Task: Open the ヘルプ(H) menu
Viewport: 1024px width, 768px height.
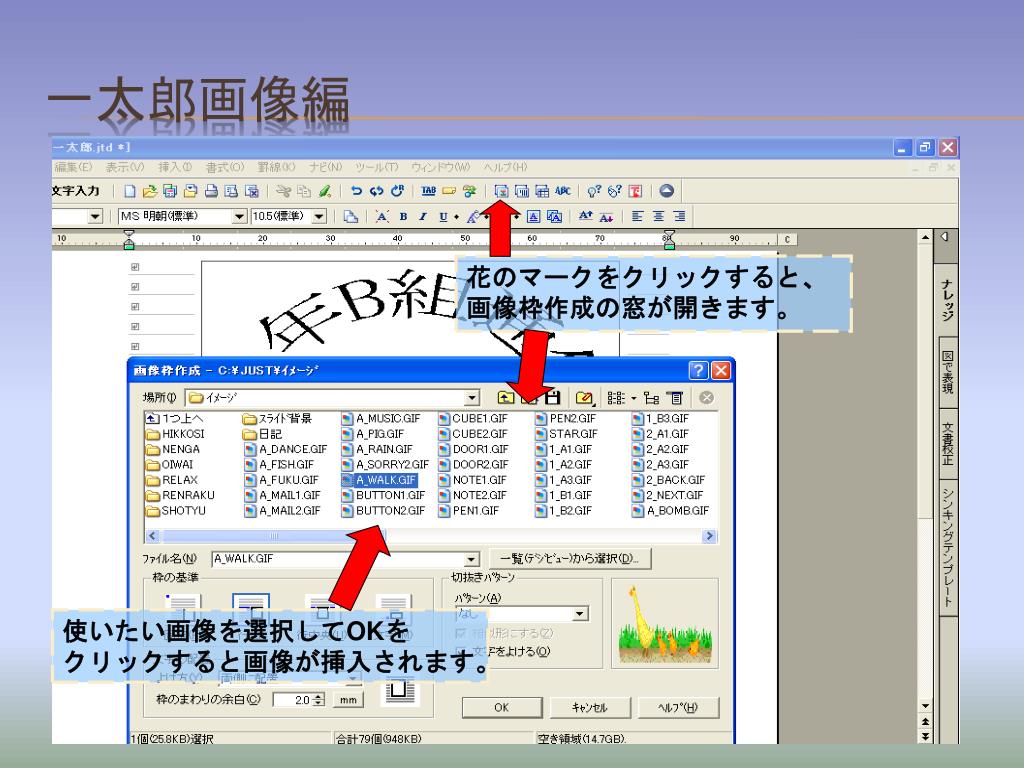Action: [x=505, y=167]
